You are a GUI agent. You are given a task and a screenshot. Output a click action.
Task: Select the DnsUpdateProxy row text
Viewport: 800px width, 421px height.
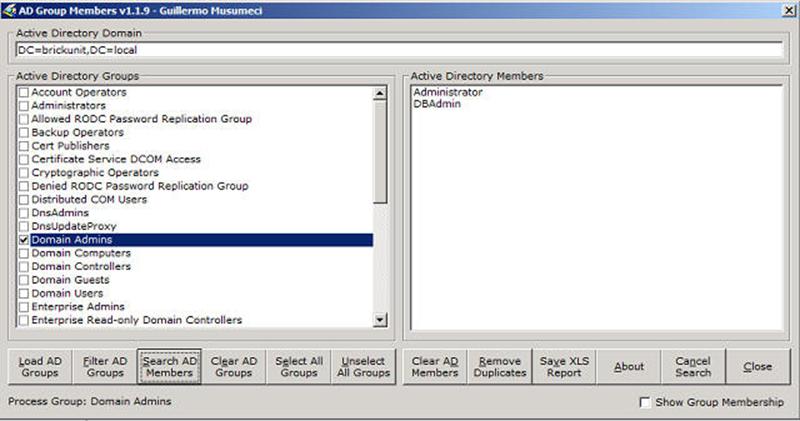tap(73, 226)
